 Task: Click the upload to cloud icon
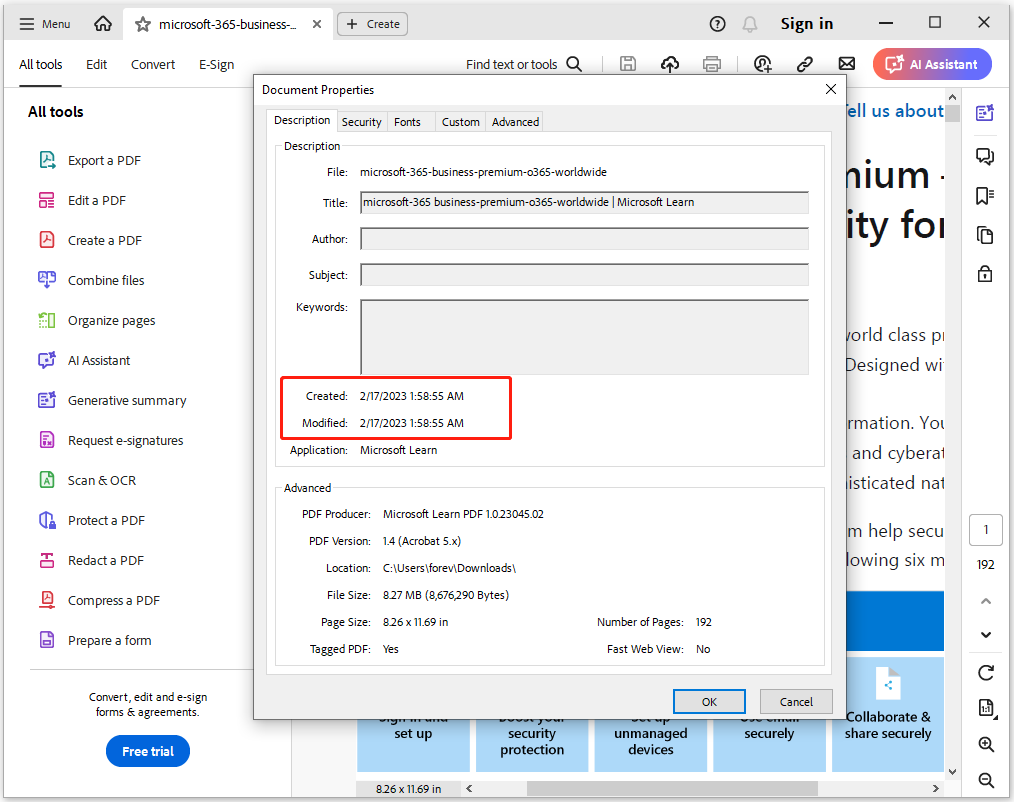(x=670, y=64)
